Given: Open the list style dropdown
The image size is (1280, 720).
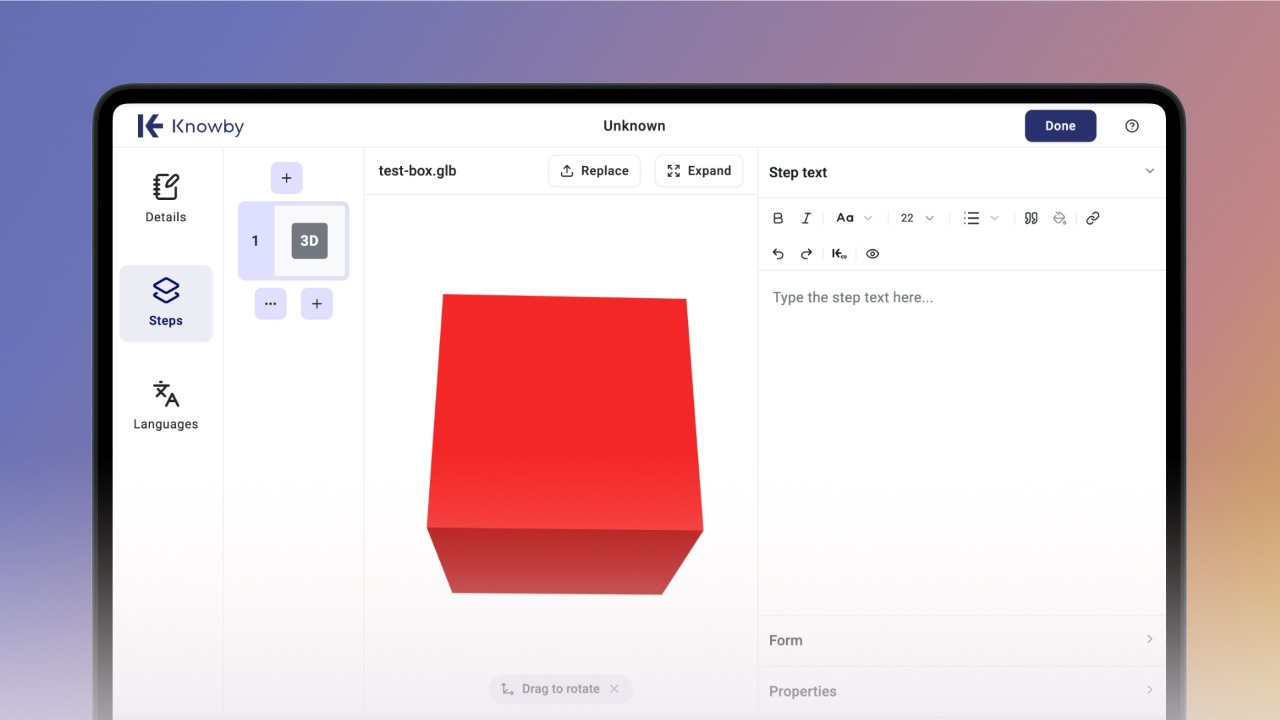Looking at the screenshot, I should coord(981,218).
